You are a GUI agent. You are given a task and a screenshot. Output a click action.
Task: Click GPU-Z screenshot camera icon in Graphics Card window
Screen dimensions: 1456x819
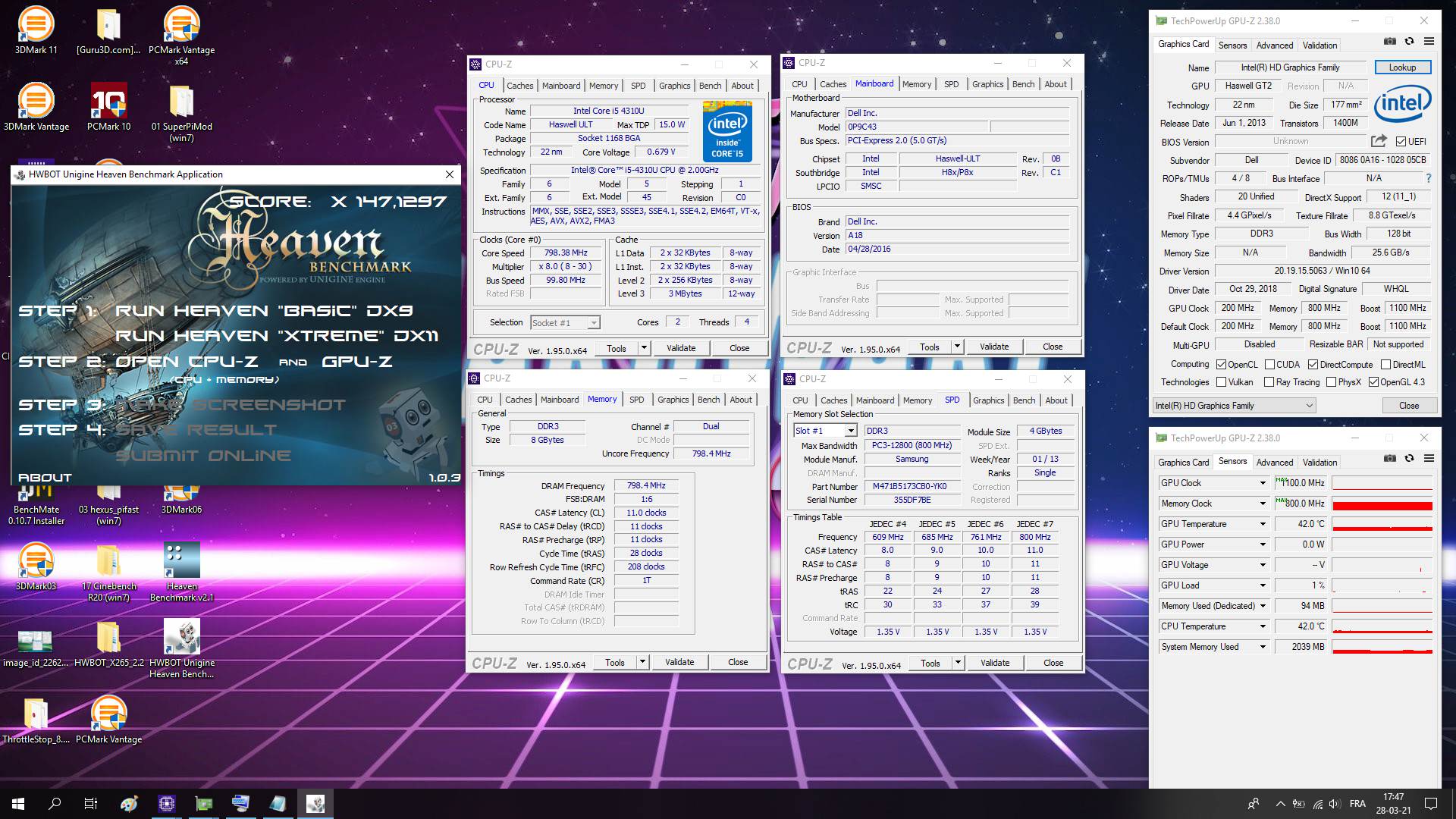(x=1389, y=42)
